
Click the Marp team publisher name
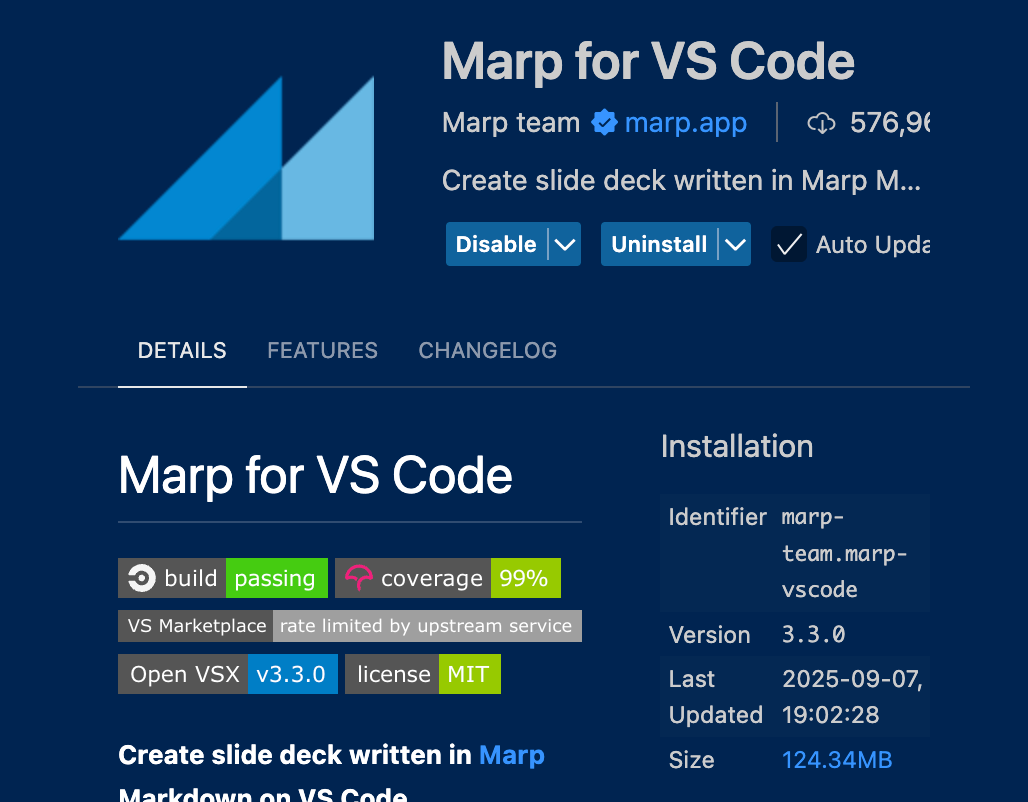coord(511,123)
